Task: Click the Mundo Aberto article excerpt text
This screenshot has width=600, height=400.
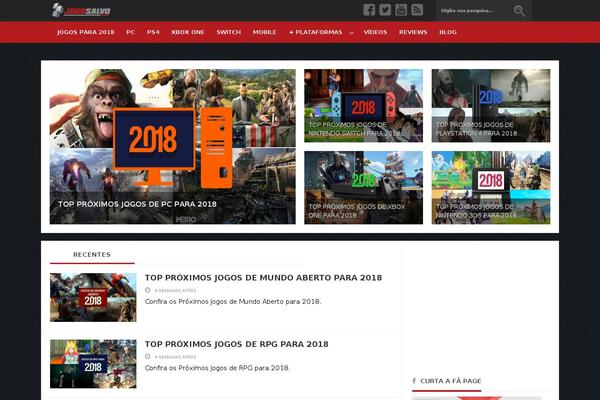Action: coord(233,301)
